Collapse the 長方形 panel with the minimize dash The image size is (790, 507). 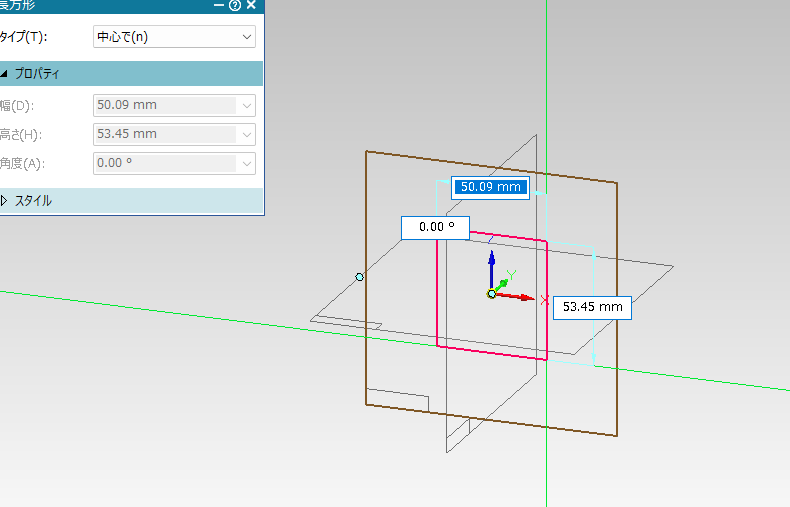tap(219, 5)
